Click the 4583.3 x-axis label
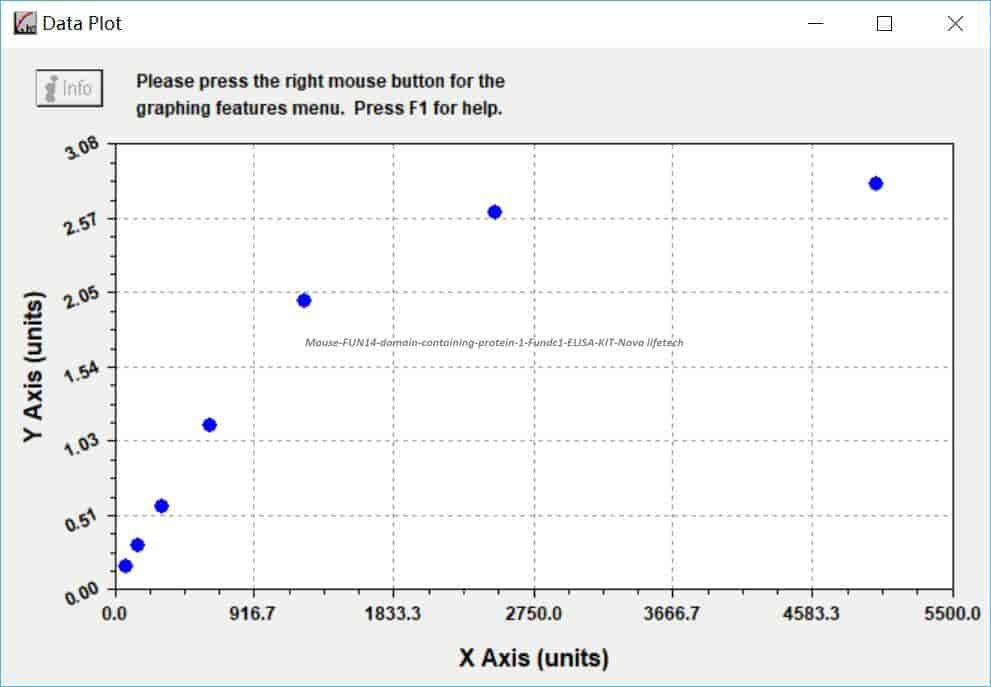This screenshot has height=687, width=991. tap(812, 614)
